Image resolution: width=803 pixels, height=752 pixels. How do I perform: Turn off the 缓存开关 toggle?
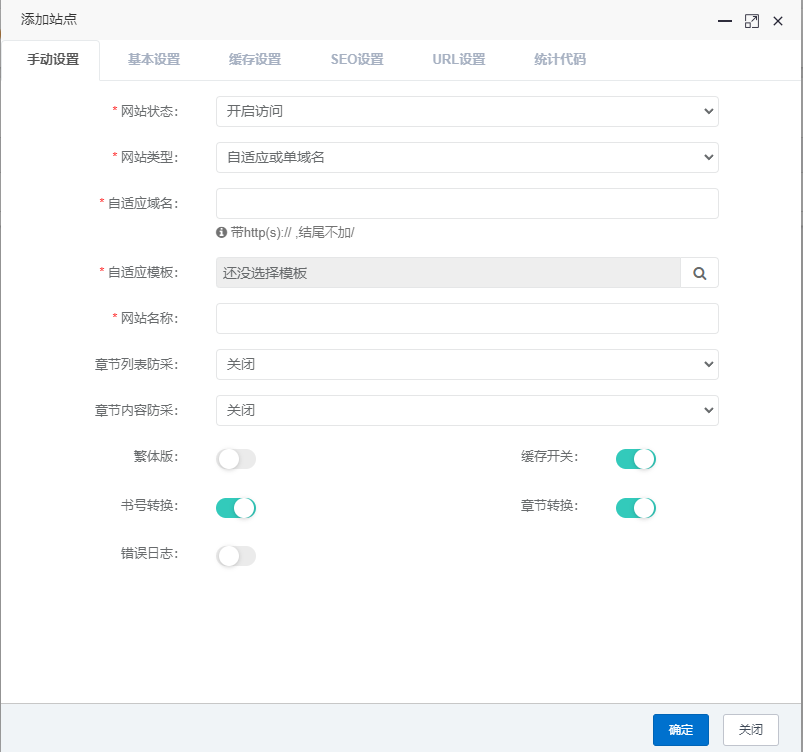635,459
